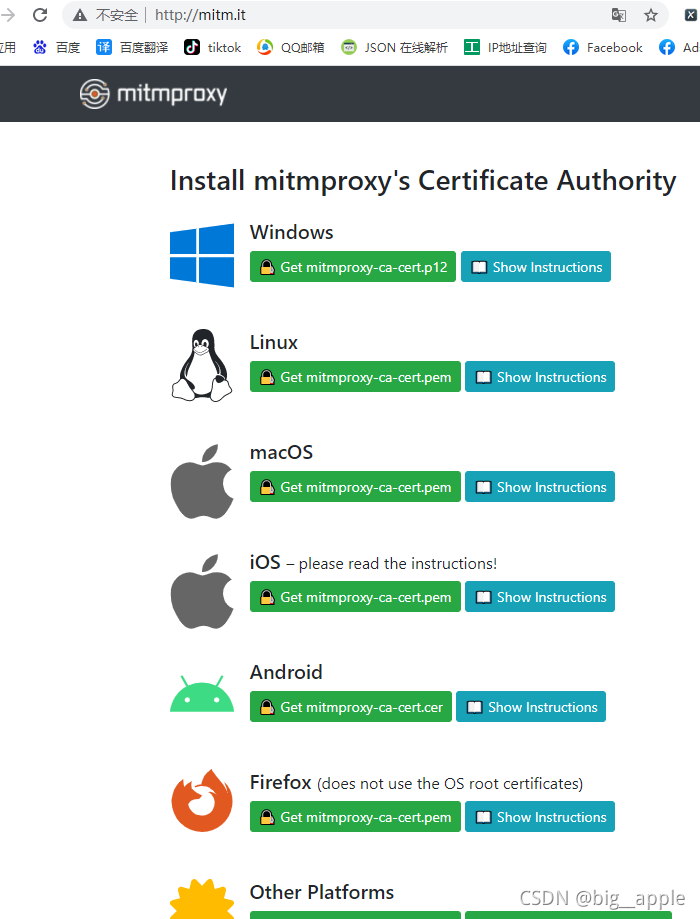
Task: Show Instructions for macOS
Action: [x=540, y=487]
